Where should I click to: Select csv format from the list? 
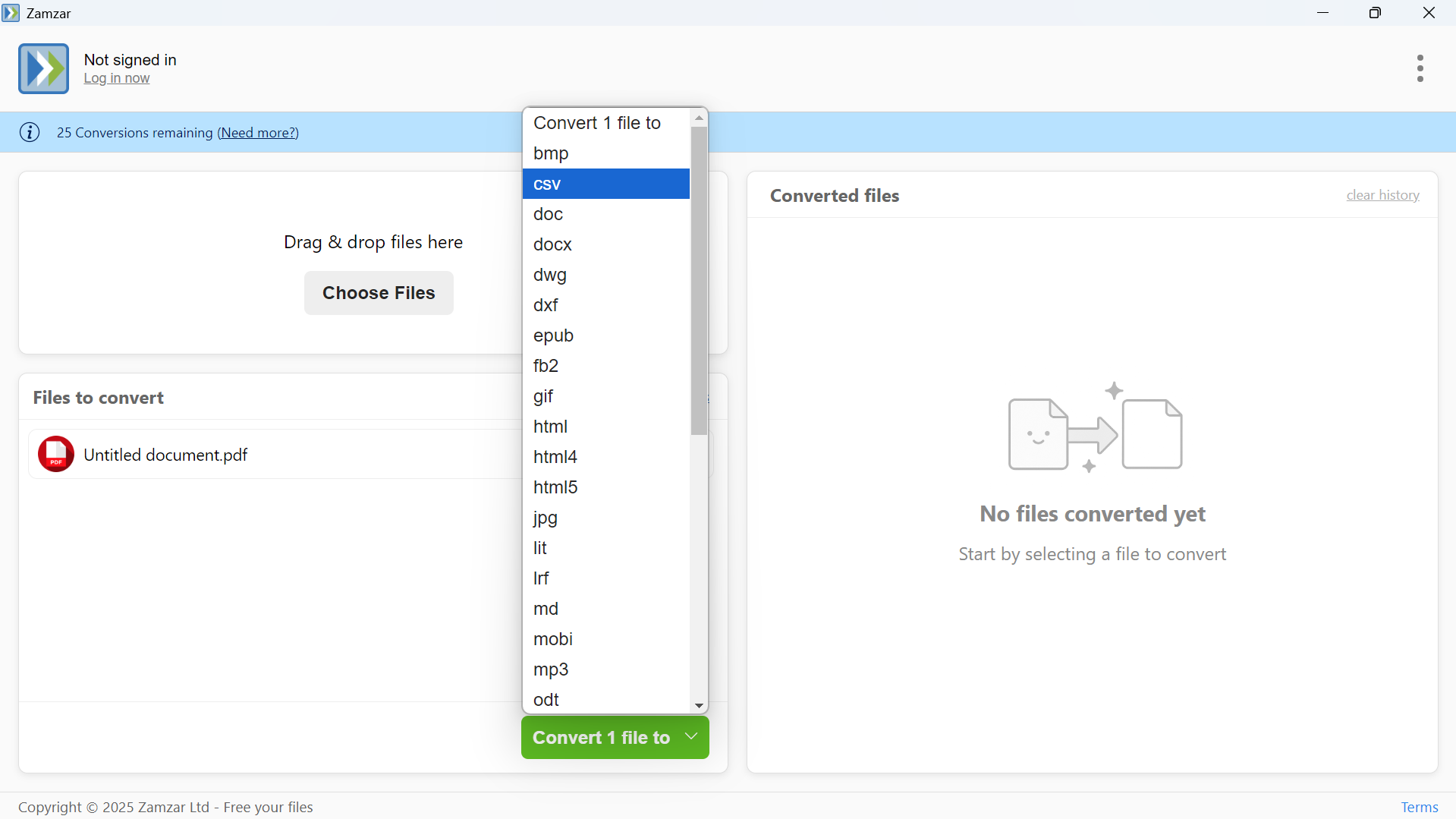tap(606, 184)
